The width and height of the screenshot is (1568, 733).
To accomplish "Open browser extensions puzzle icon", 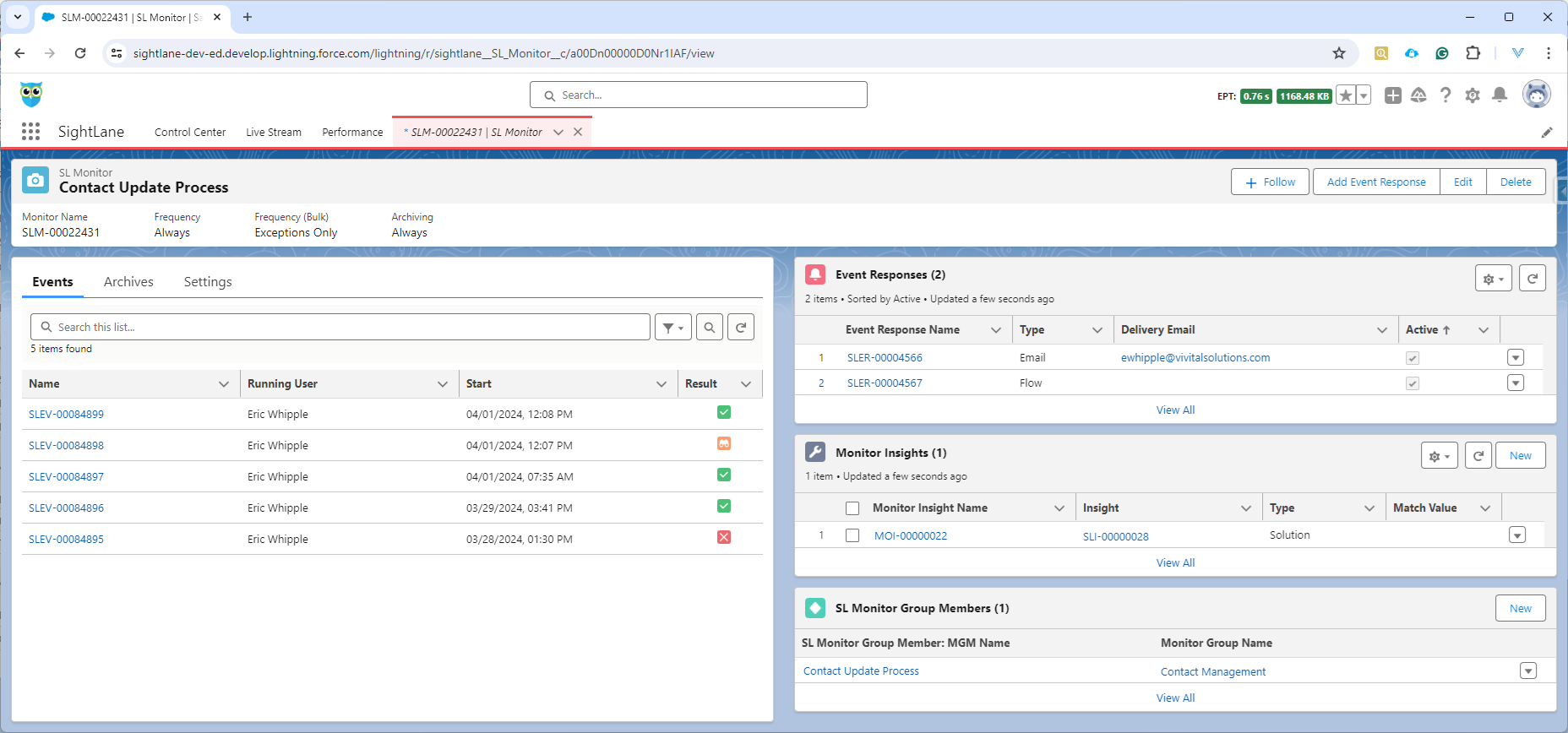I will pyautogui.click(x=1473, y=53).
